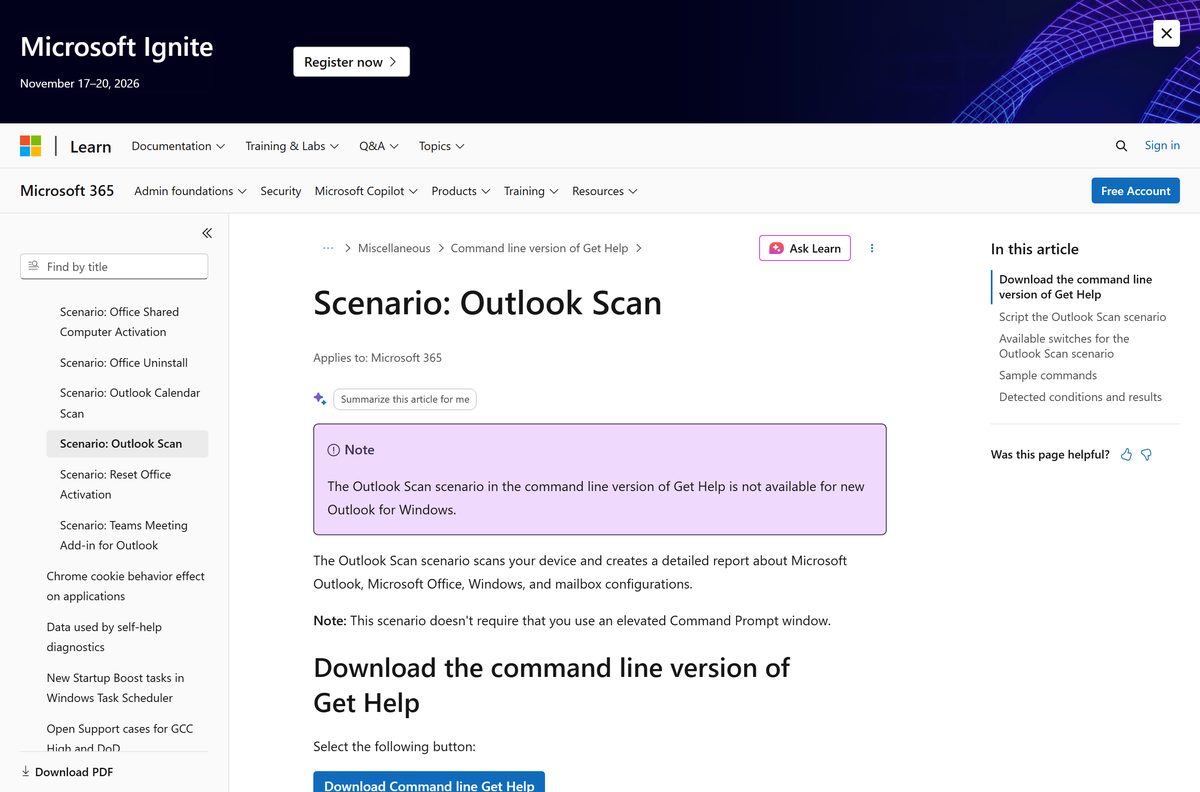Click the Download PDF link
This screenshot has width=1200, height=792.
[x=67, y=772]
